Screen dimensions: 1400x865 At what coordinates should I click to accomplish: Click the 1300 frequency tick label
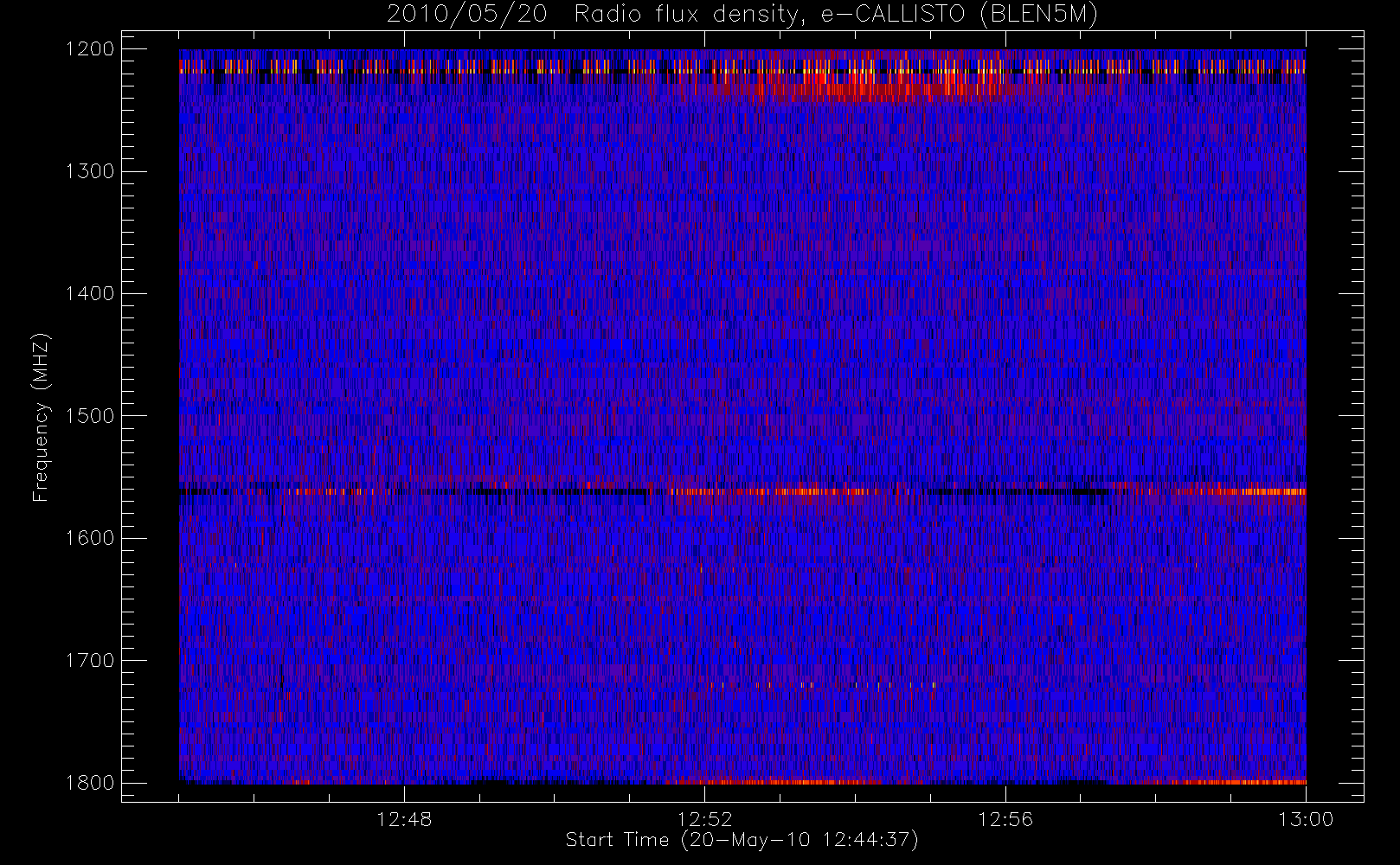coord(90,171)
